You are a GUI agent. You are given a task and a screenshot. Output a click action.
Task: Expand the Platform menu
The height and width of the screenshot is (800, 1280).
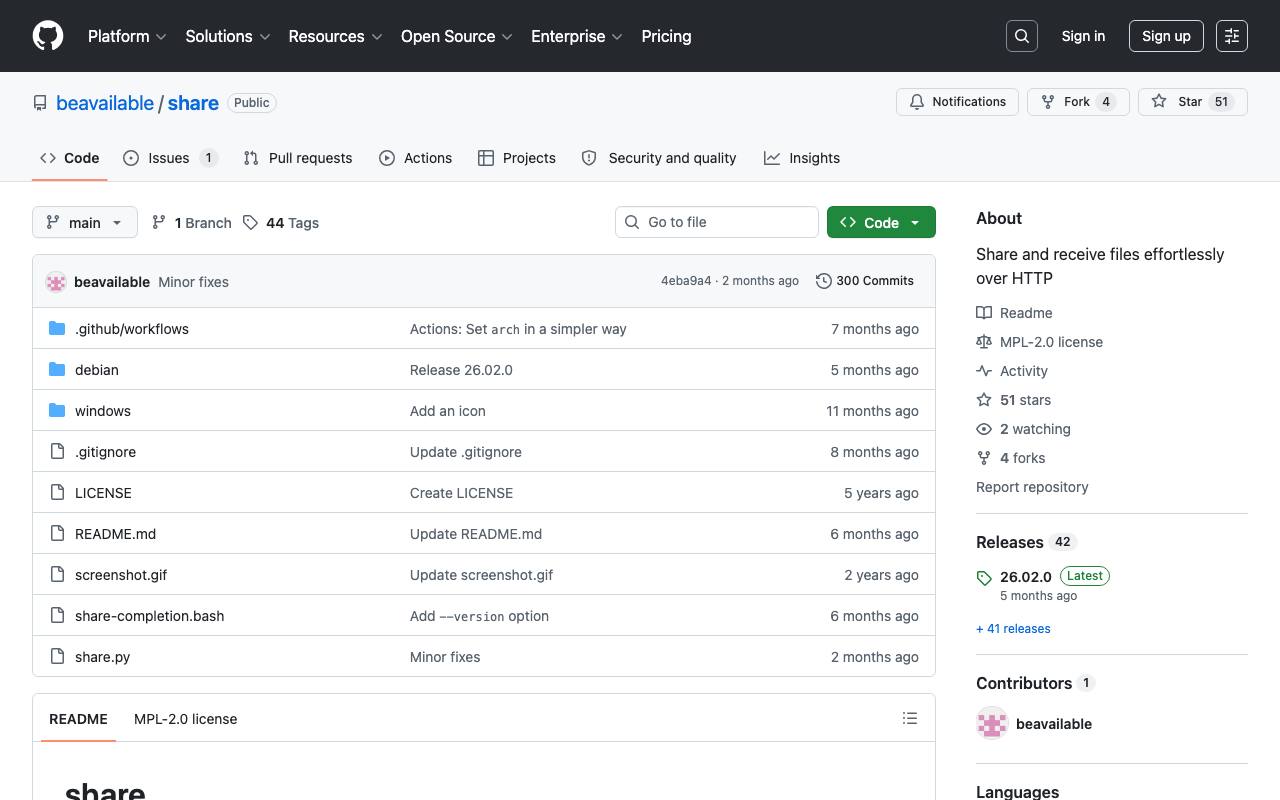click(x=127, y=36)
